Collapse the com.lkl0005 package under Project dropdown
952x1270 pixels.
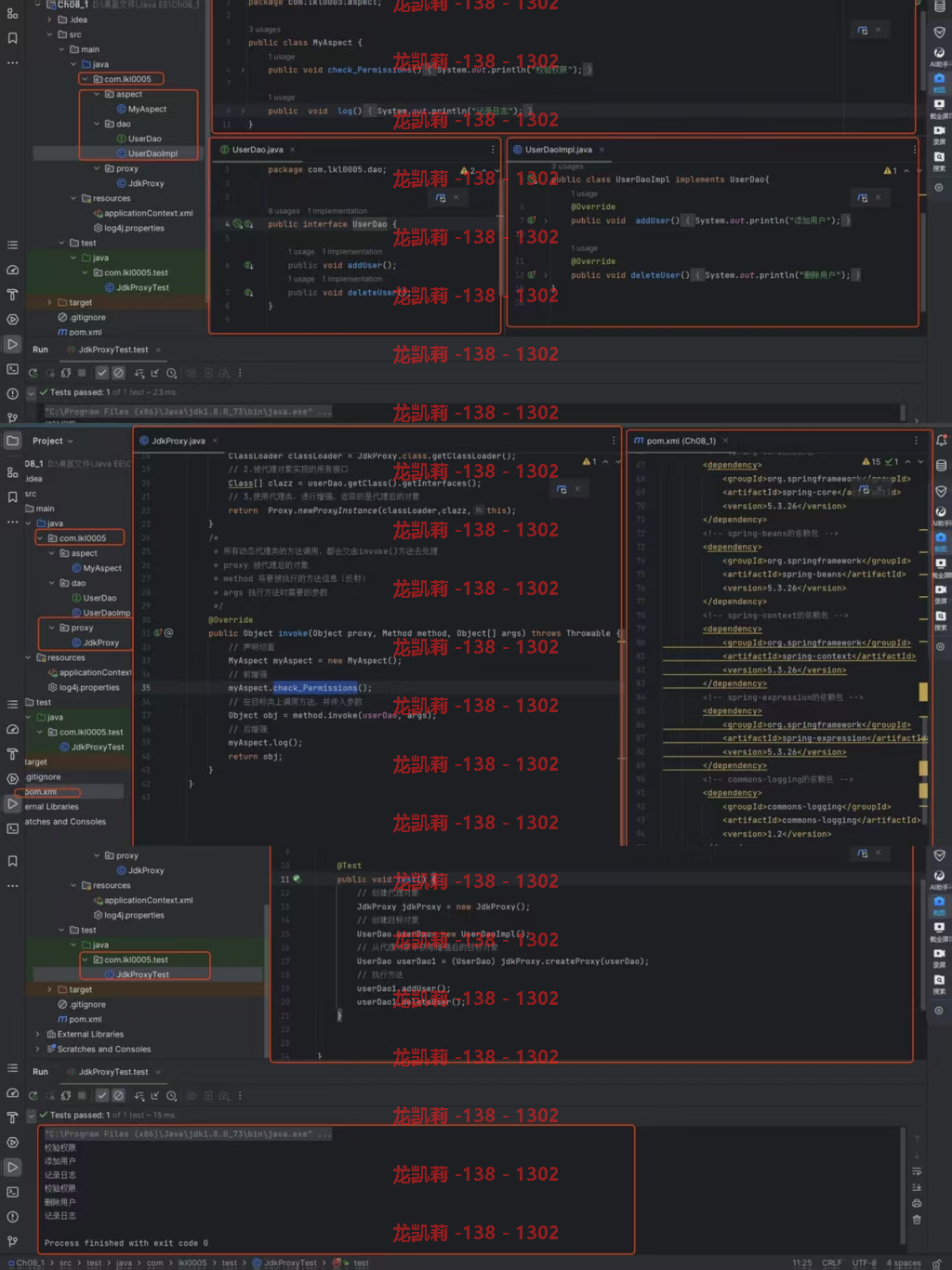click(40, 538)
